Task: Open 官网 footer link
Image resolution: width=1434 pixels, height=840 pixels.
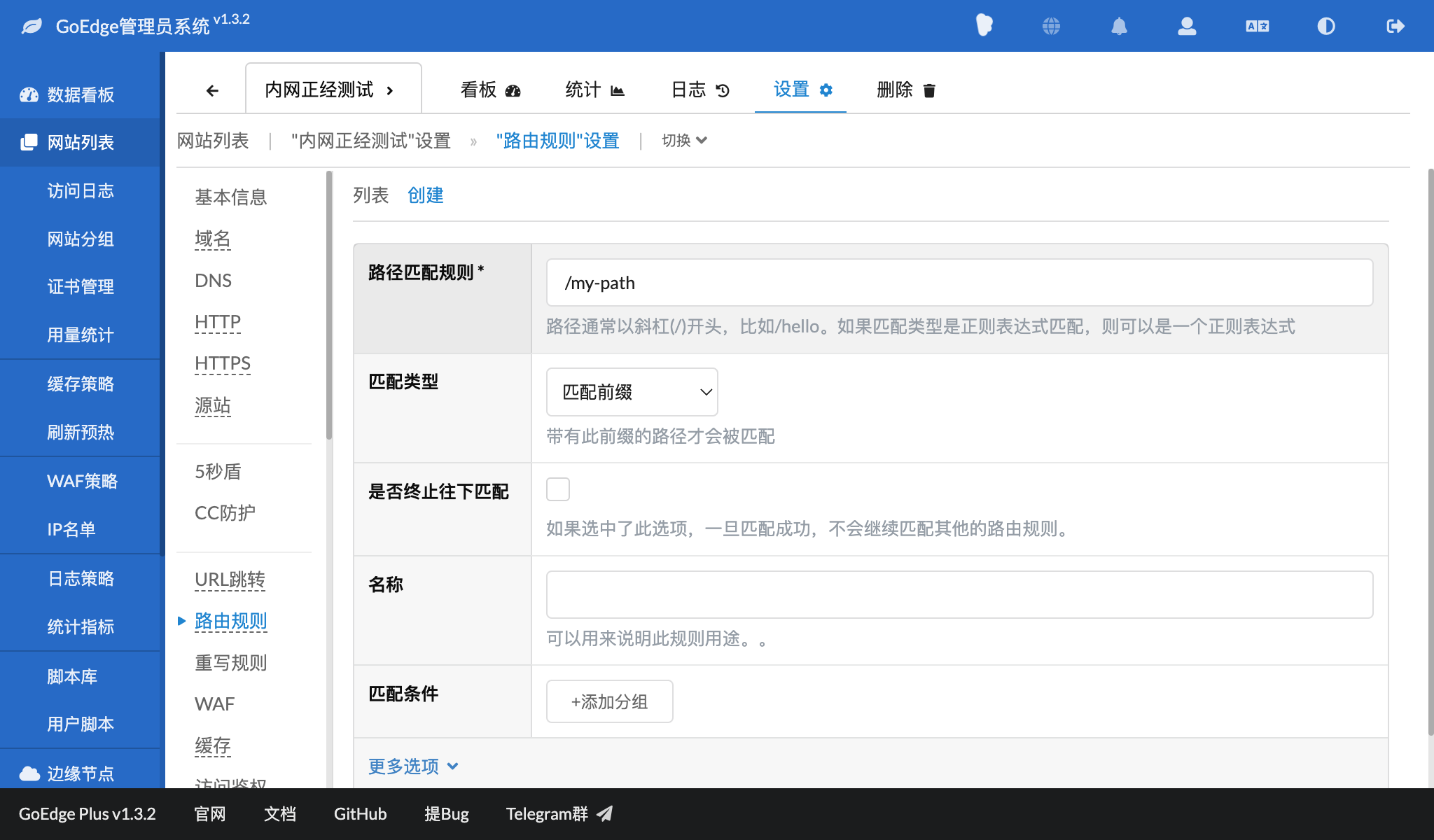Action: coord(210,813)
